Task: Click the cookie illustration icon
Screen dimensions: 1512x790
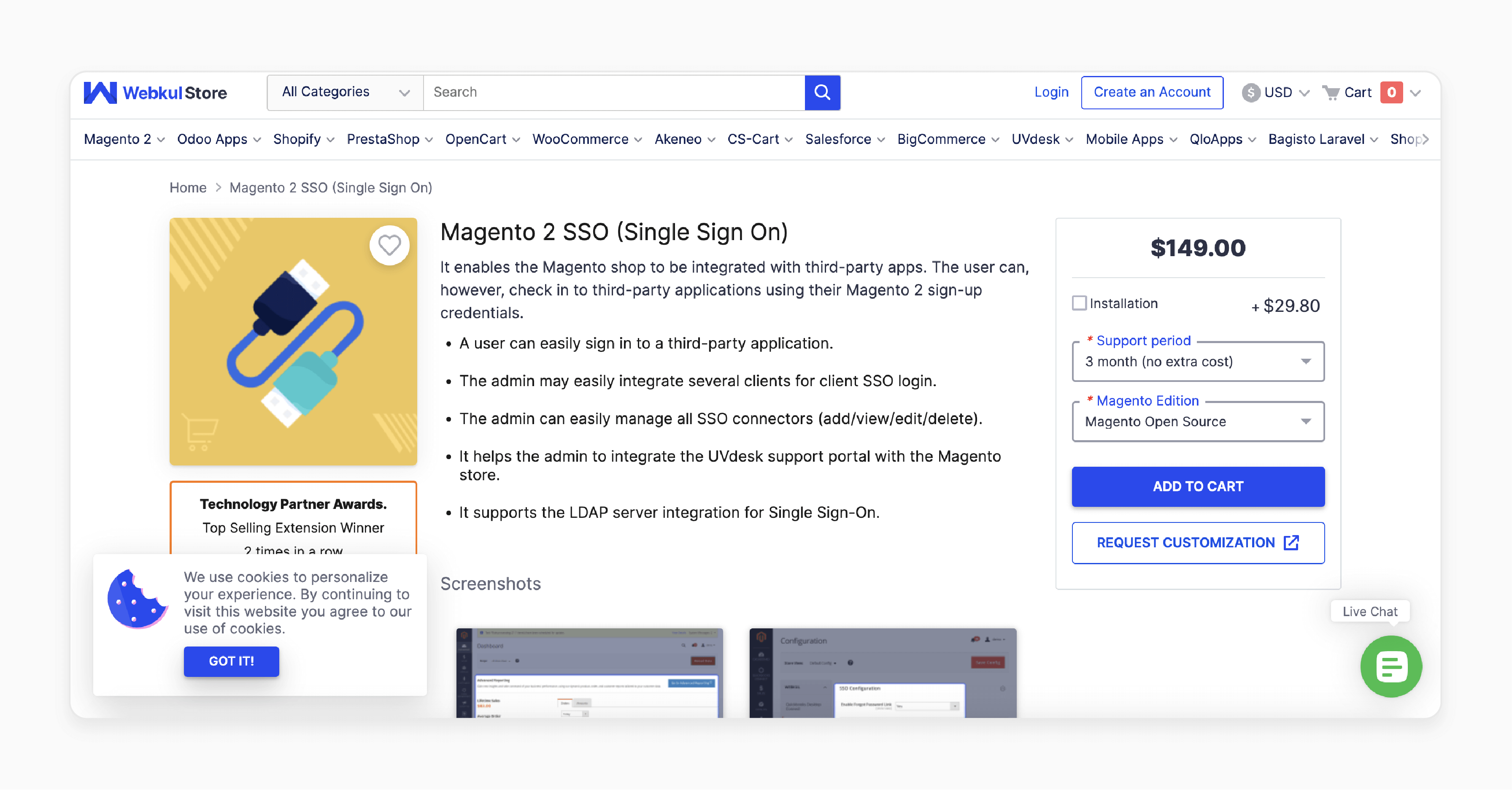Action: 138,599
